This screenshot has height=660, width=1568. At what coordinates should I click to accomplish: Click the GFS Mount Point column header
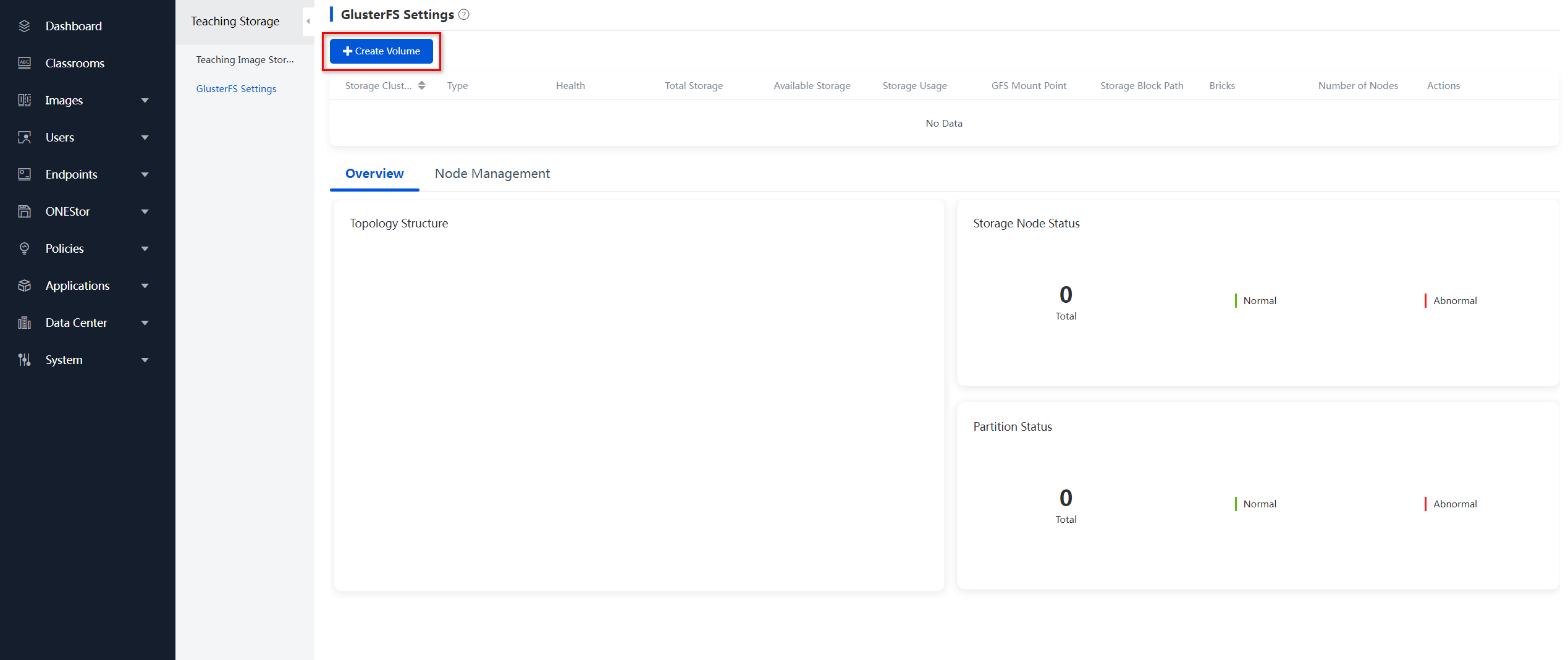pos(1029,85)
